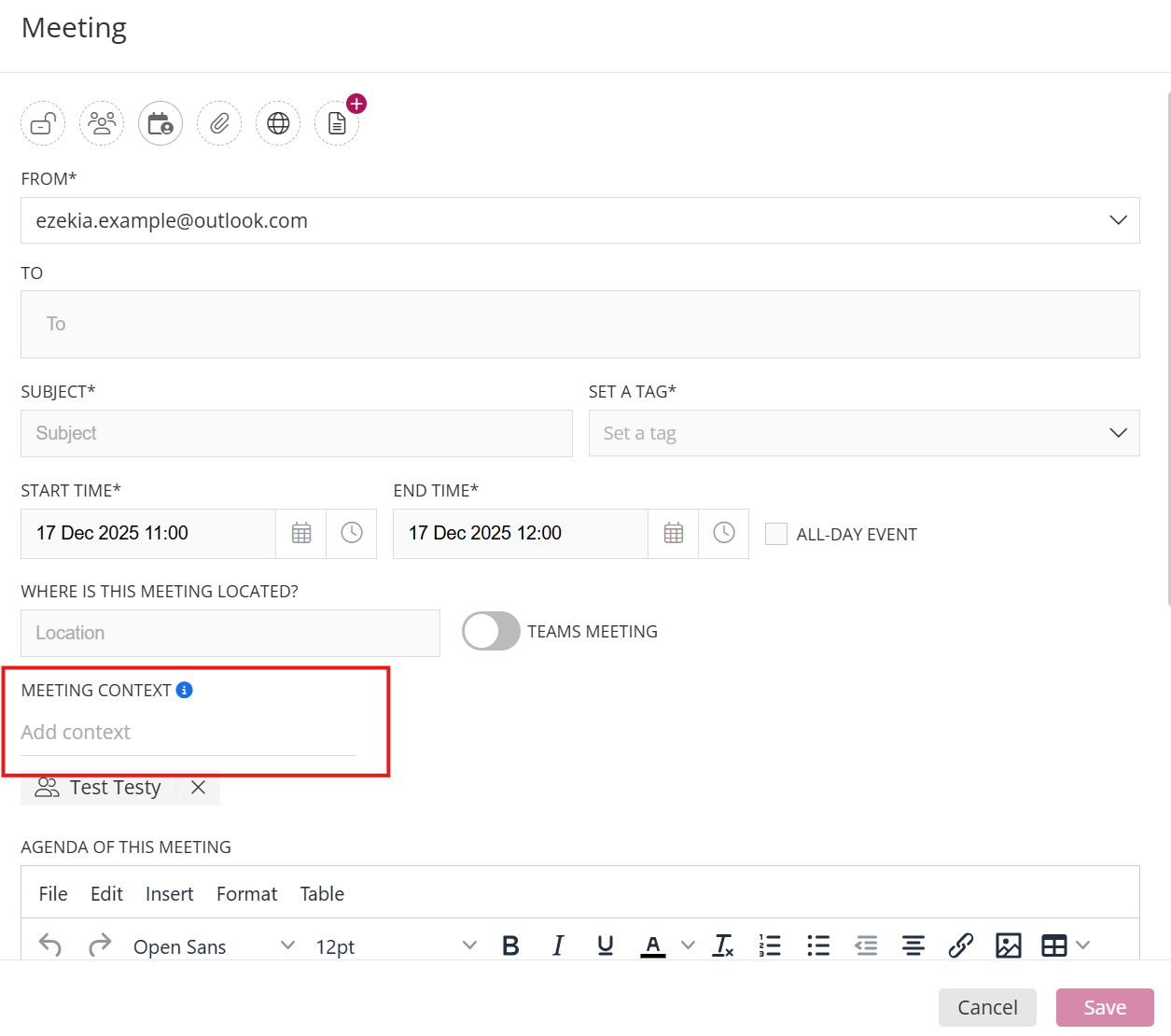Redo edit in agenda editor

point(100,945)
